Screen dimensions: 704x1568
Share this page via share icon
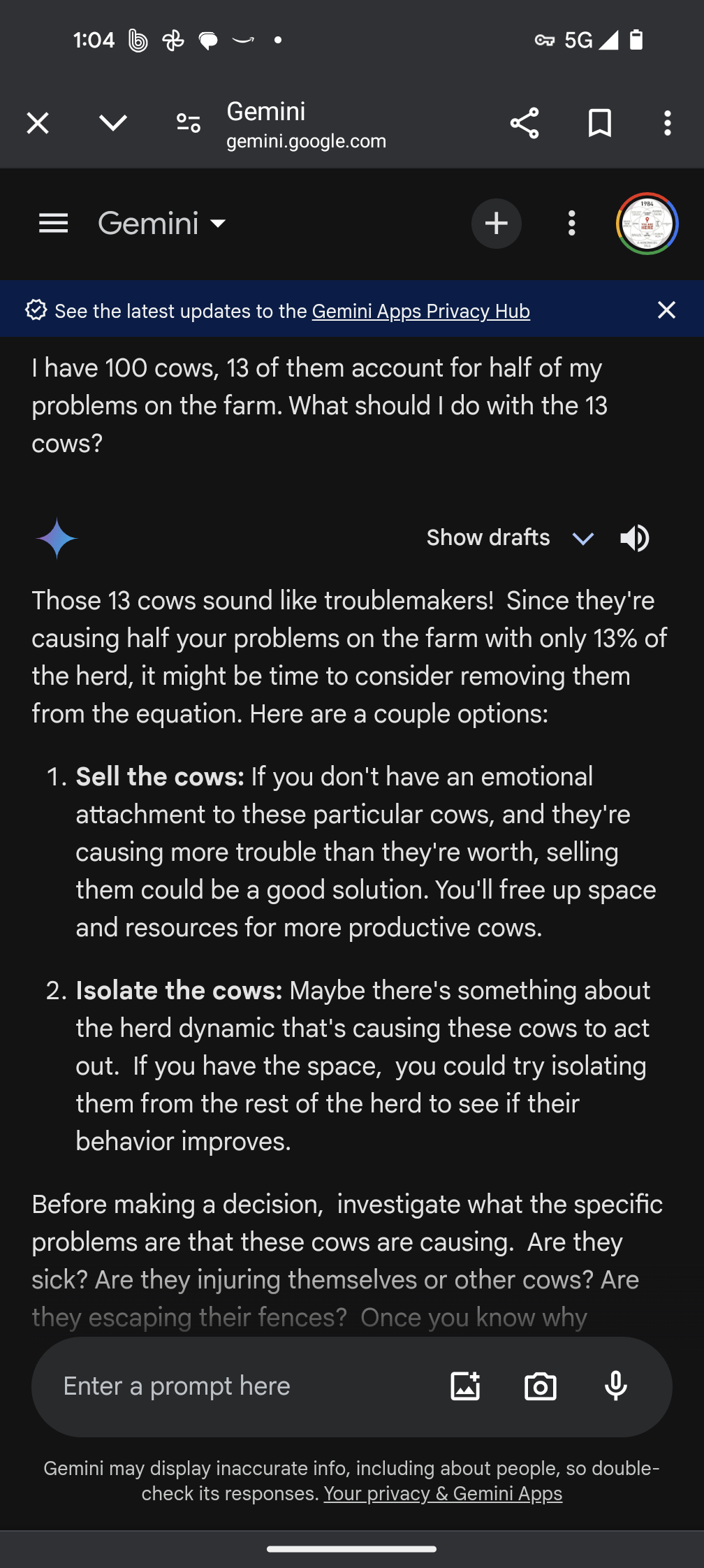click(524, 124)
